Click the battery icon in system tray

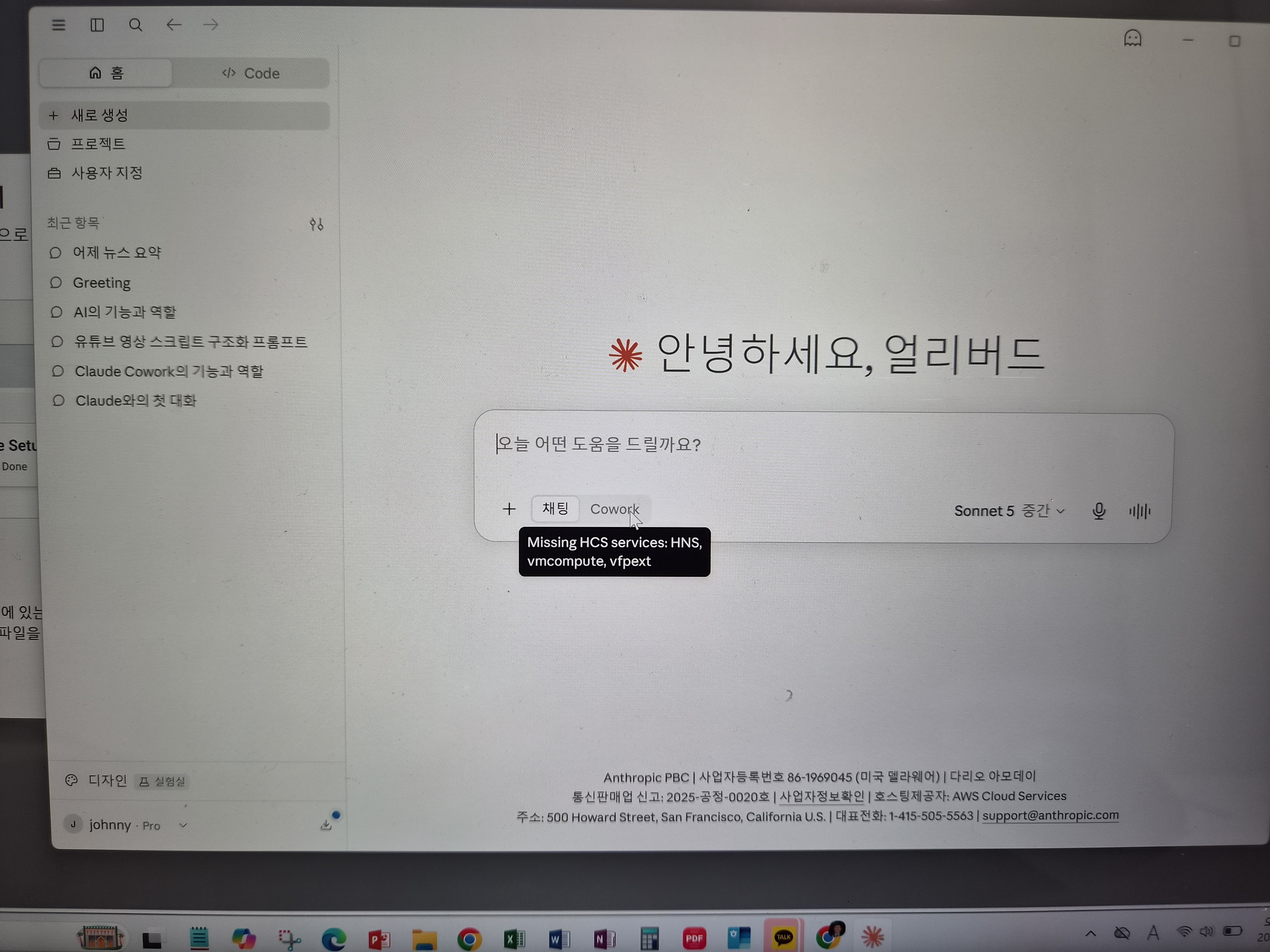[1232, 930]
